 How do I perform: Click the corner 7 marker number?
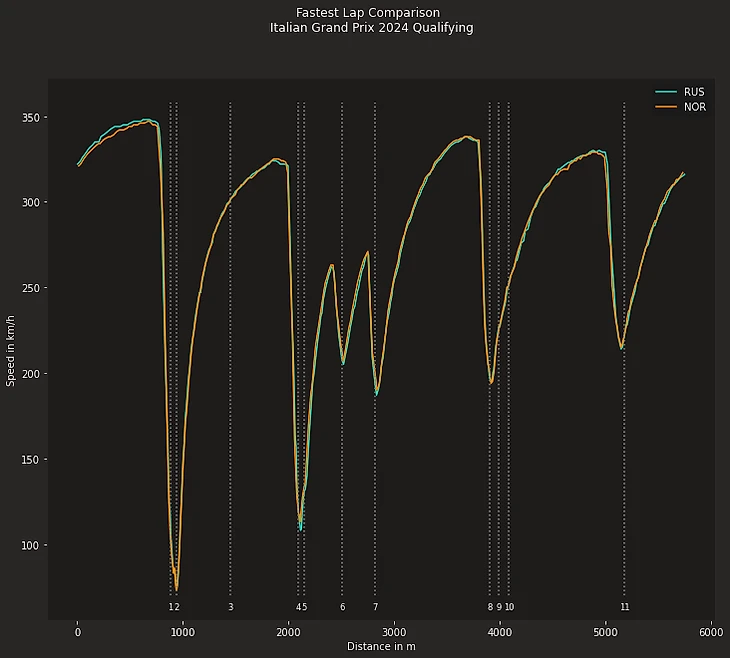pyautogui.click(x=376, y=607)
